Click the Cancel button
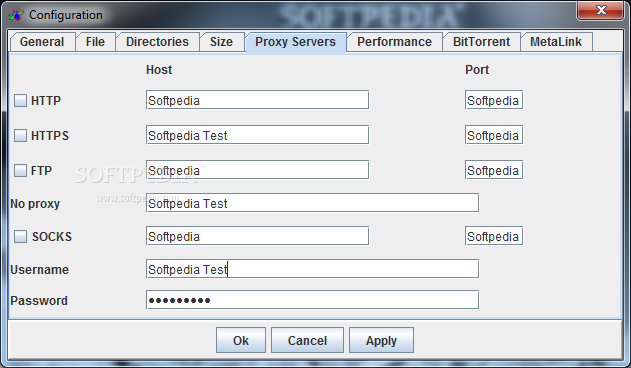Viewport: 631px width, 368px height. 307,340
